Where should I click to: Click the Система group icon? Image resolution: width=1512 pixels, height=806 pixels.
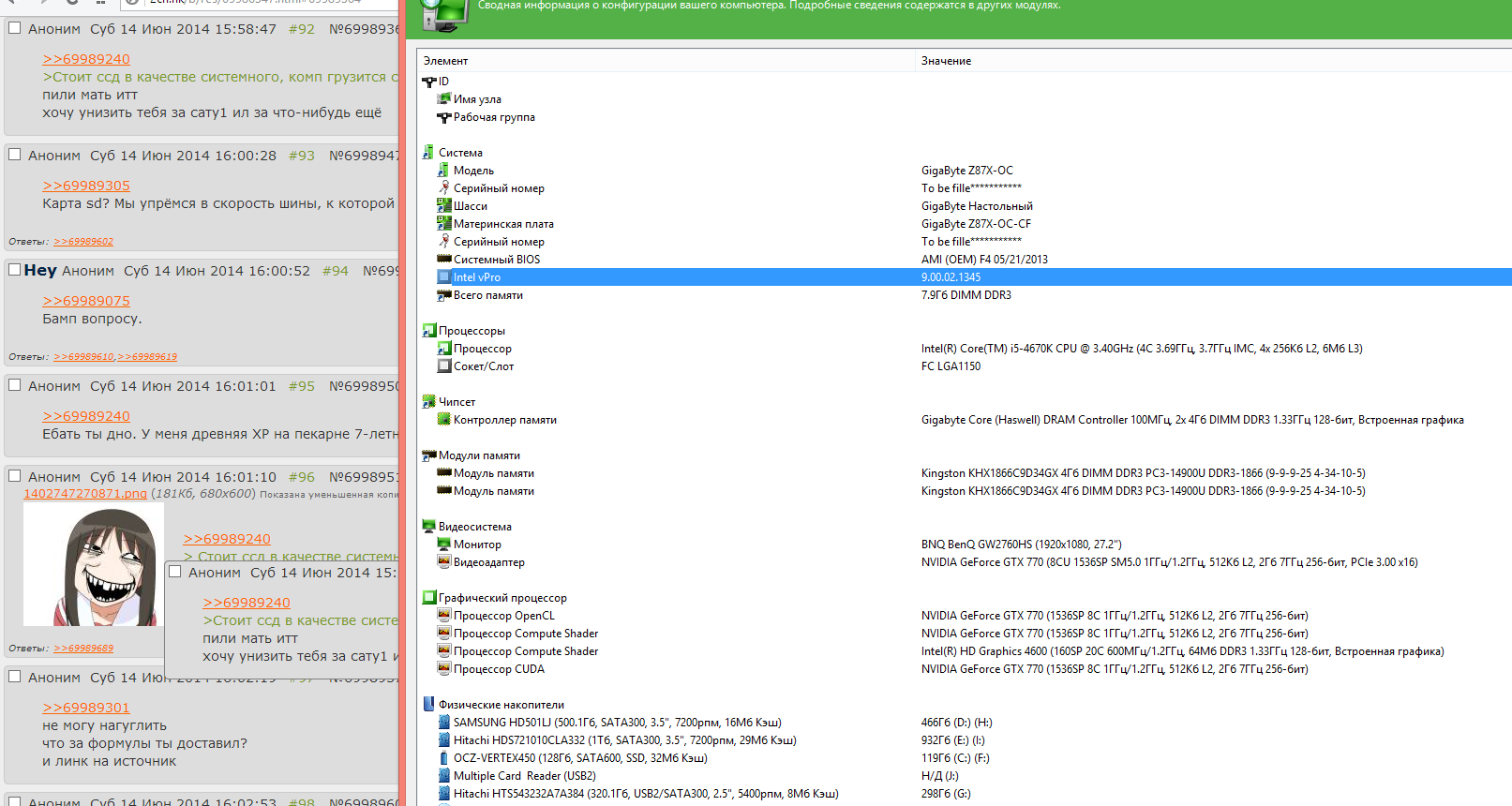tap(428, 153)
